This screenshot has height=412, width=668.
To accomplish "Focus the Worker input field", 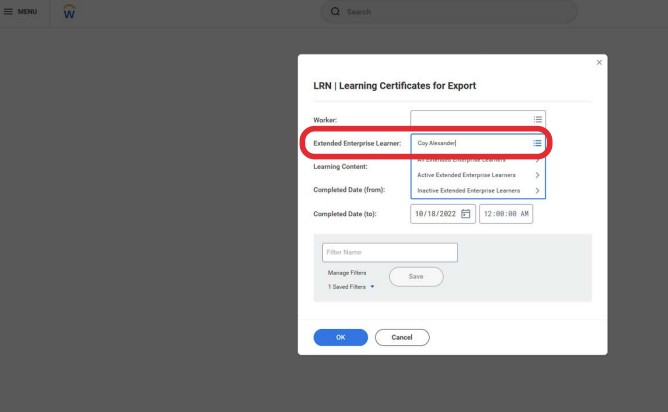I will (470, 119).
